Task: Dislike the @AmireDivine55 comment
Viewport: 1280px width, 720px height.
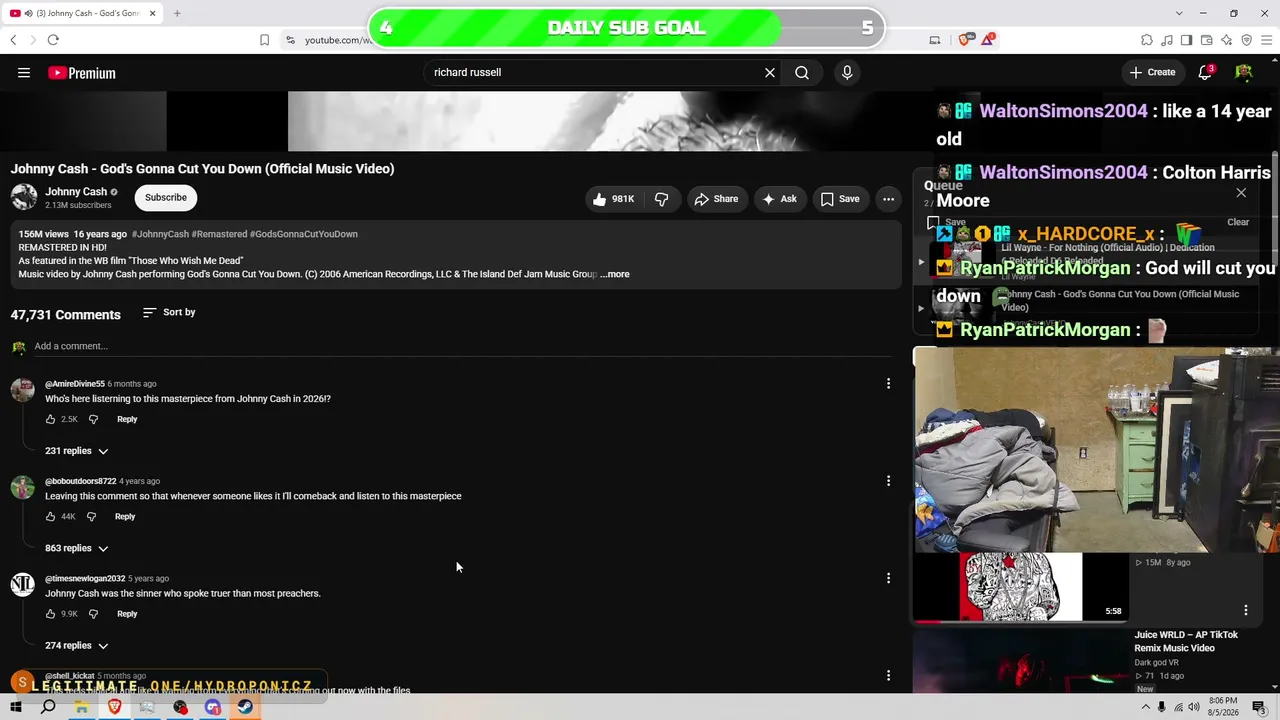Action: tap(93, 419)
